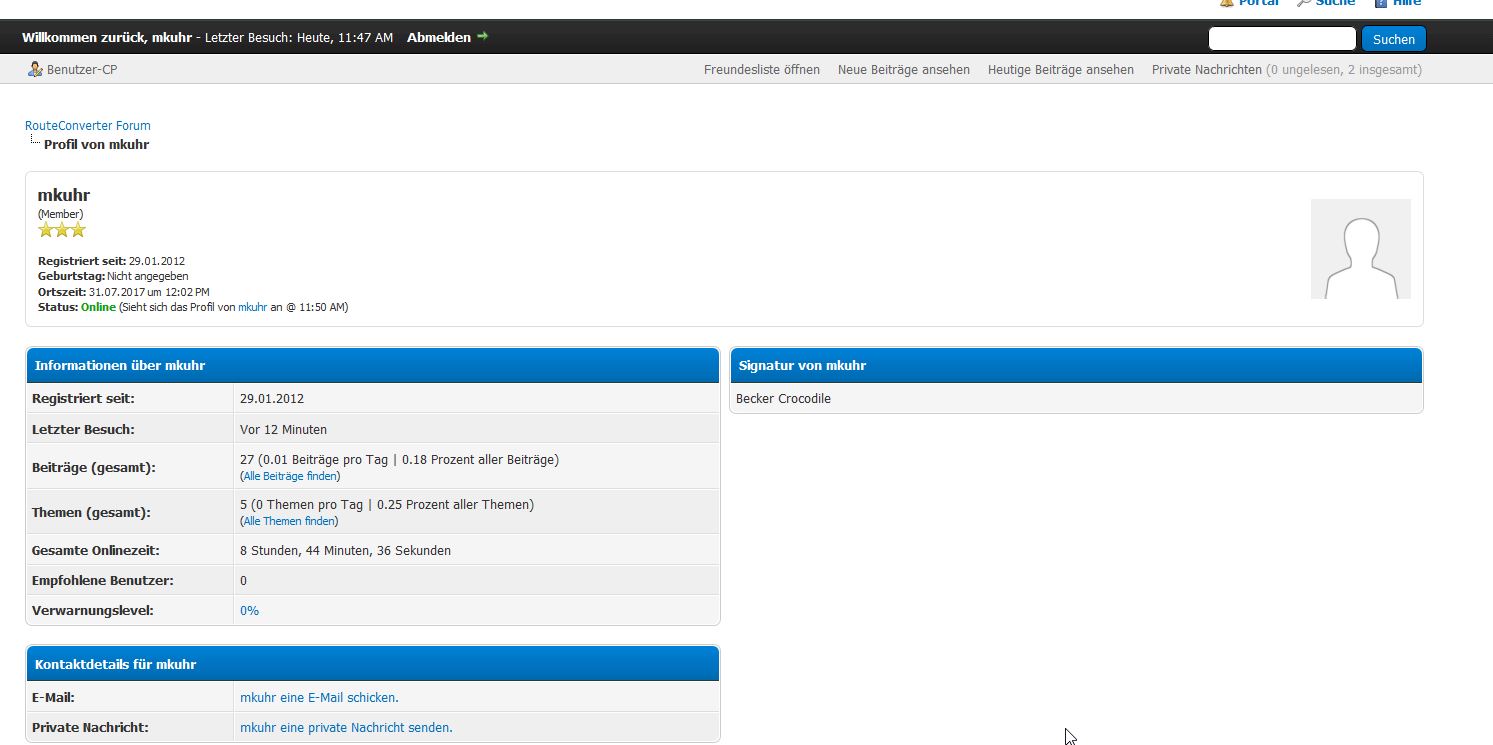Log out via Abmelden link
The height and width of the screenshot is (745, 1493).
[438, 37]
